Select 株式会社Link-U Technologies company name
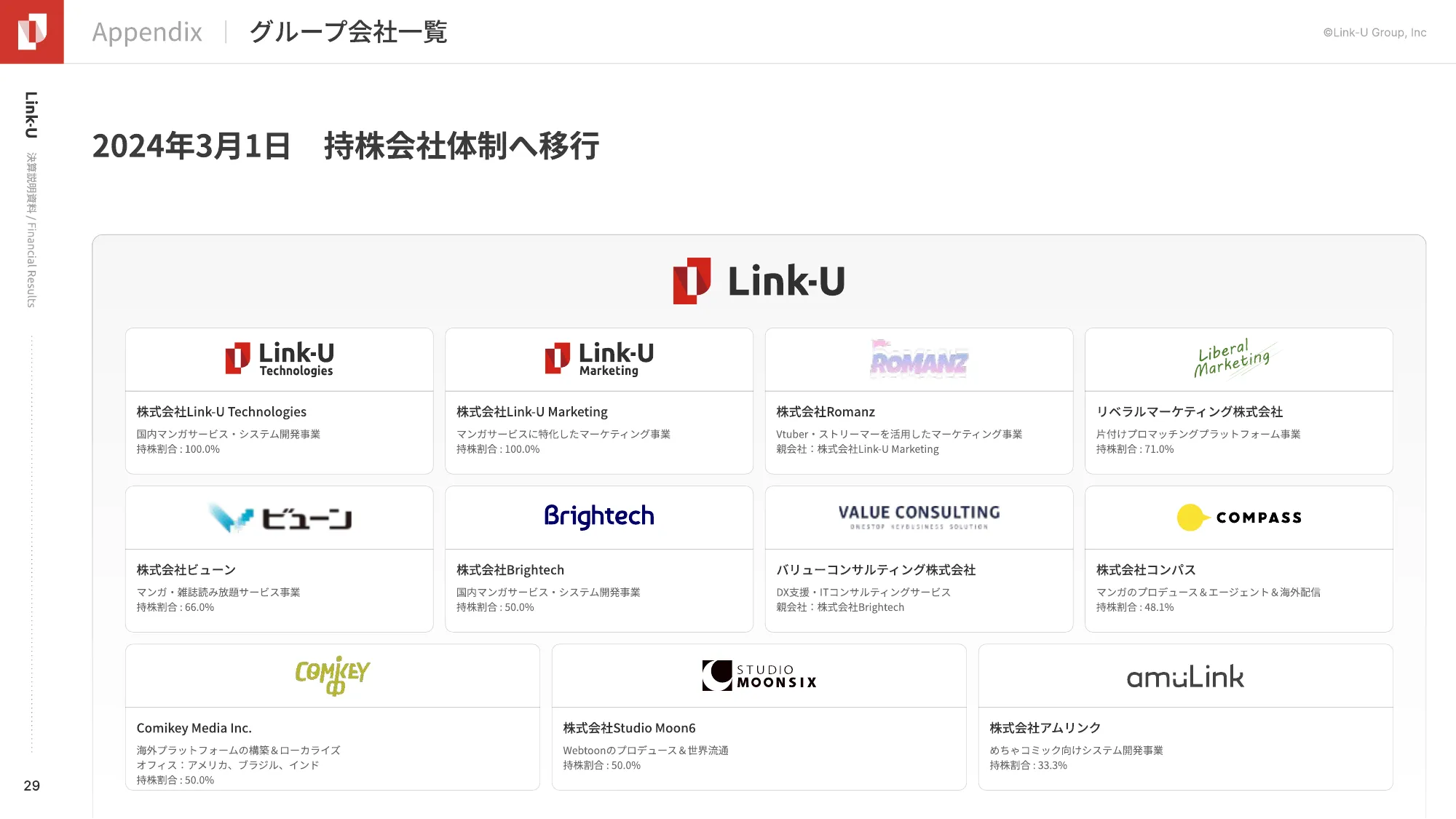1456x819 pixels. pos(221,412)
